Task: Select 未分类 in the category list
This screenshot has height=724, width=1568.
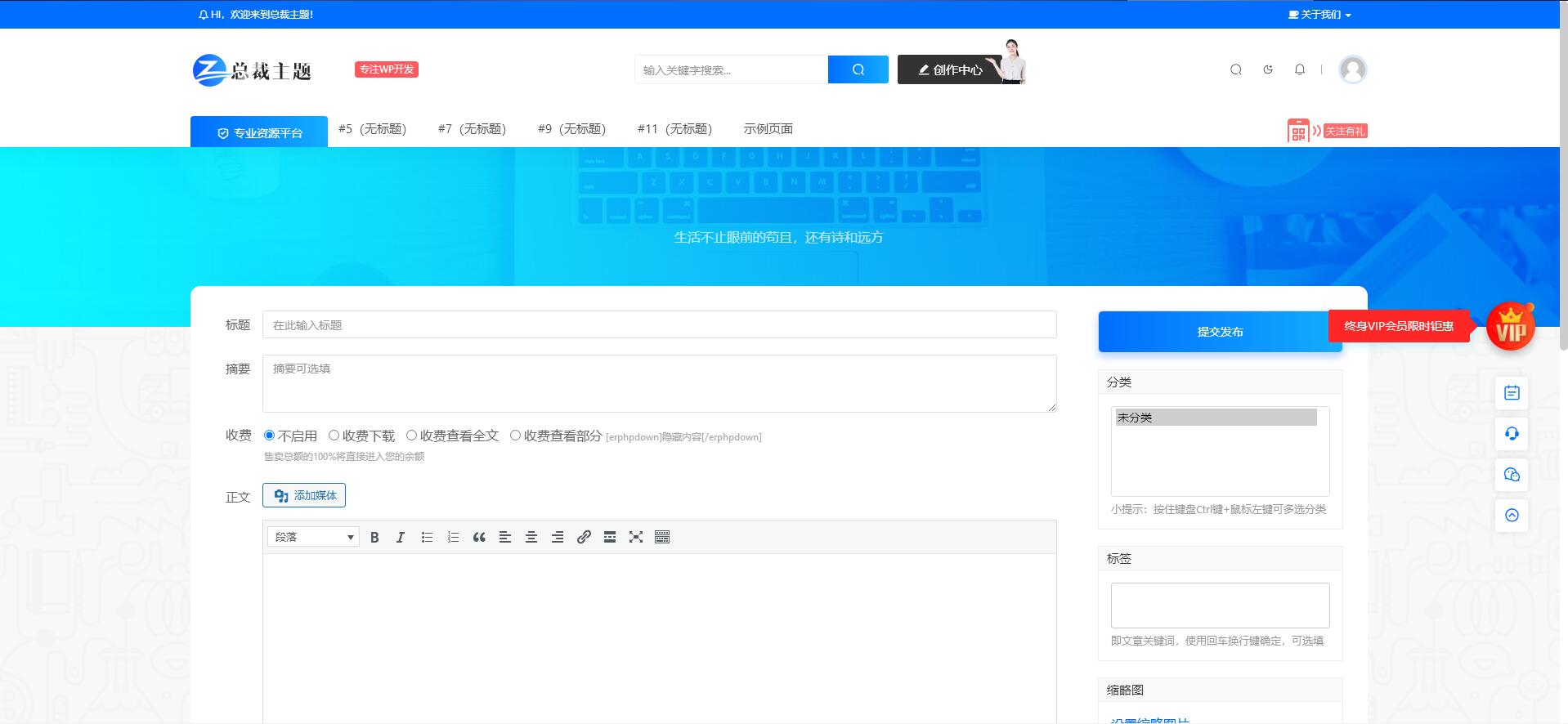Action: click(1215, 418)
